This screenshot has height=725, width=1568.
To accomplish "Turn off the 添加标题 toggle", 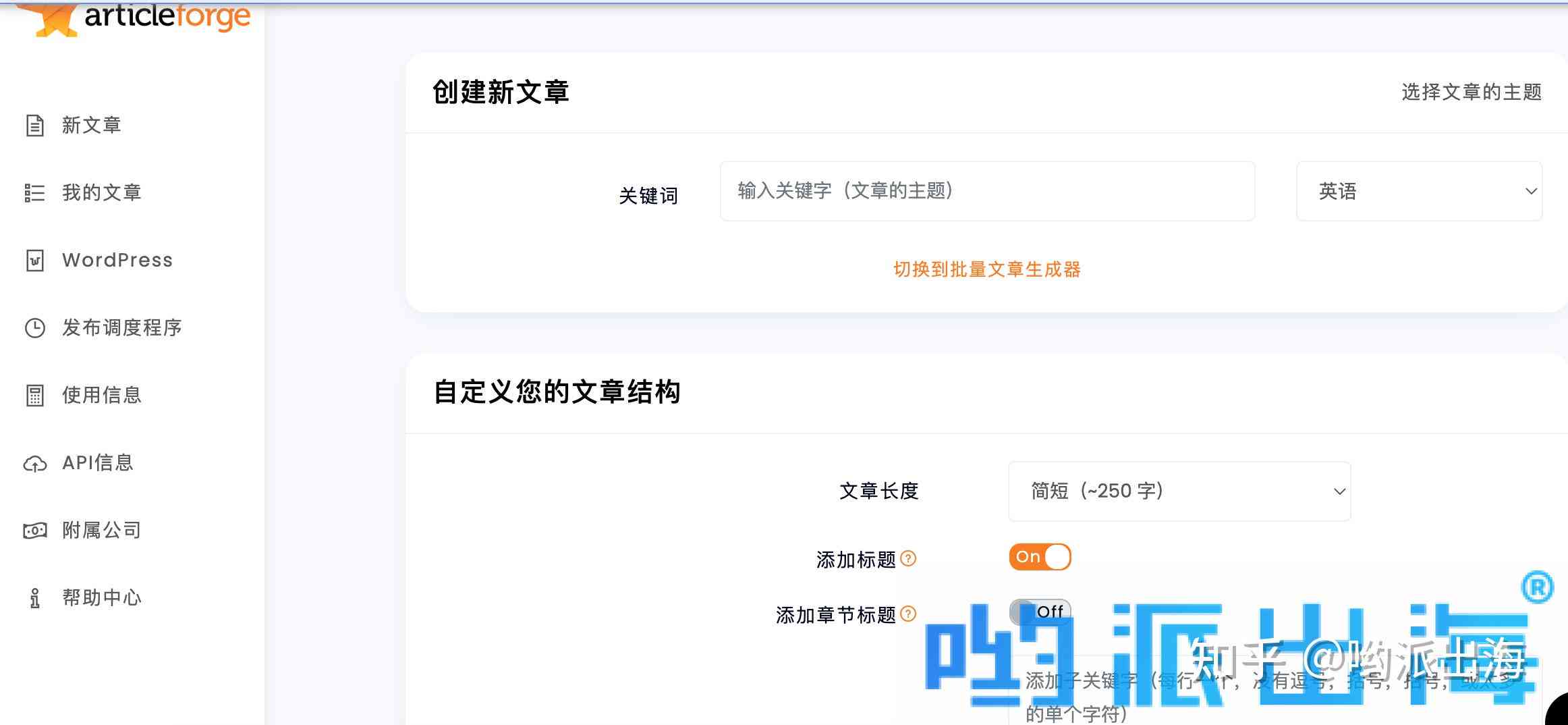I will 1040,557.
